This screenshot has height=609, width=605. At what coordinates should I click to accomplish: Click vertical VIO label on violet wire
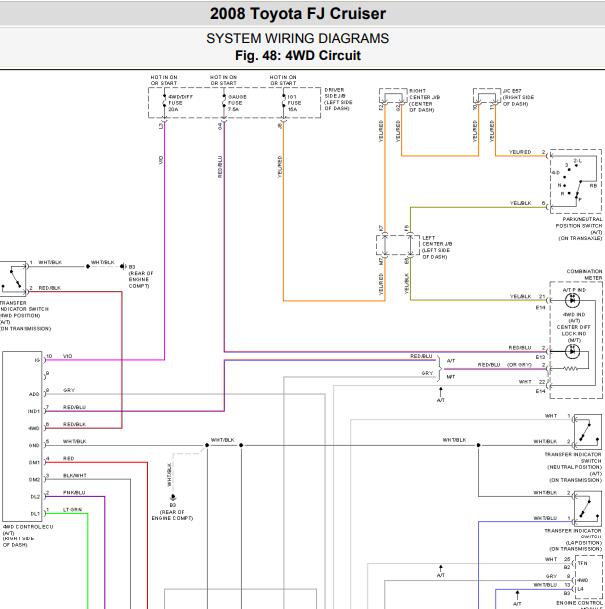point(161,160)
